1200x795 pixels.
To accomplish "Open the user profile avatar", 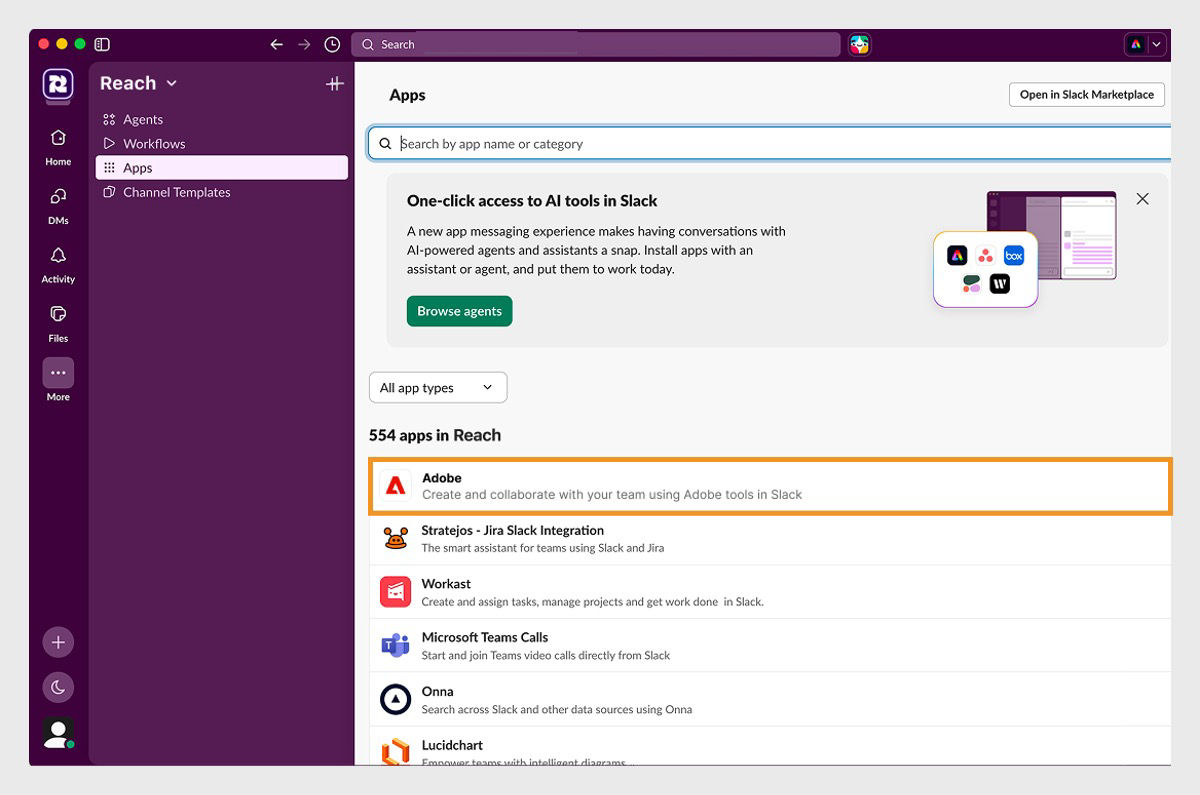I will 58,733.
